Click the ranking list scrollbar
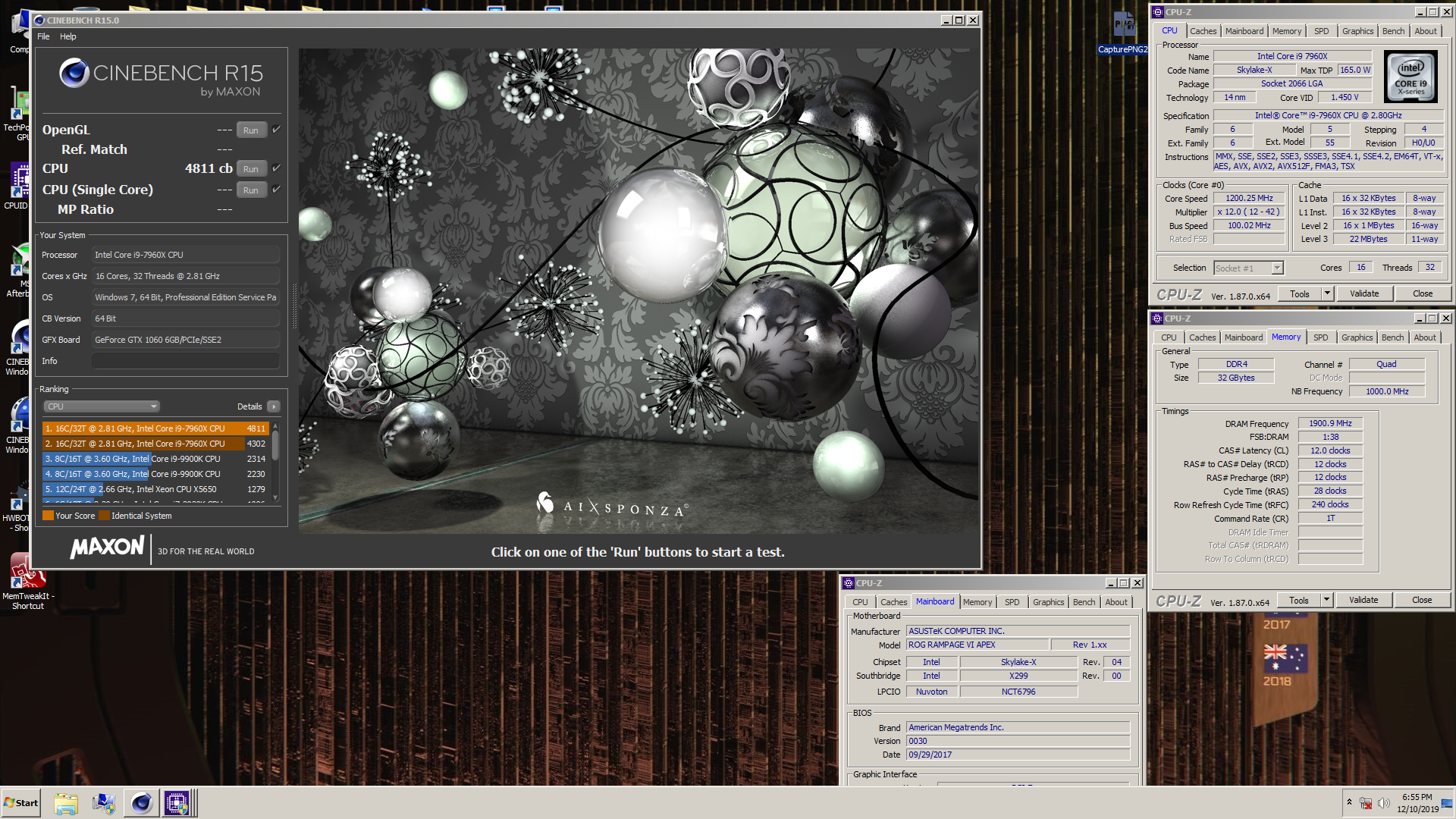Image resolution: width=1456 pixels, height=819 pixels. pyautogui.click(x=275, y=462)
